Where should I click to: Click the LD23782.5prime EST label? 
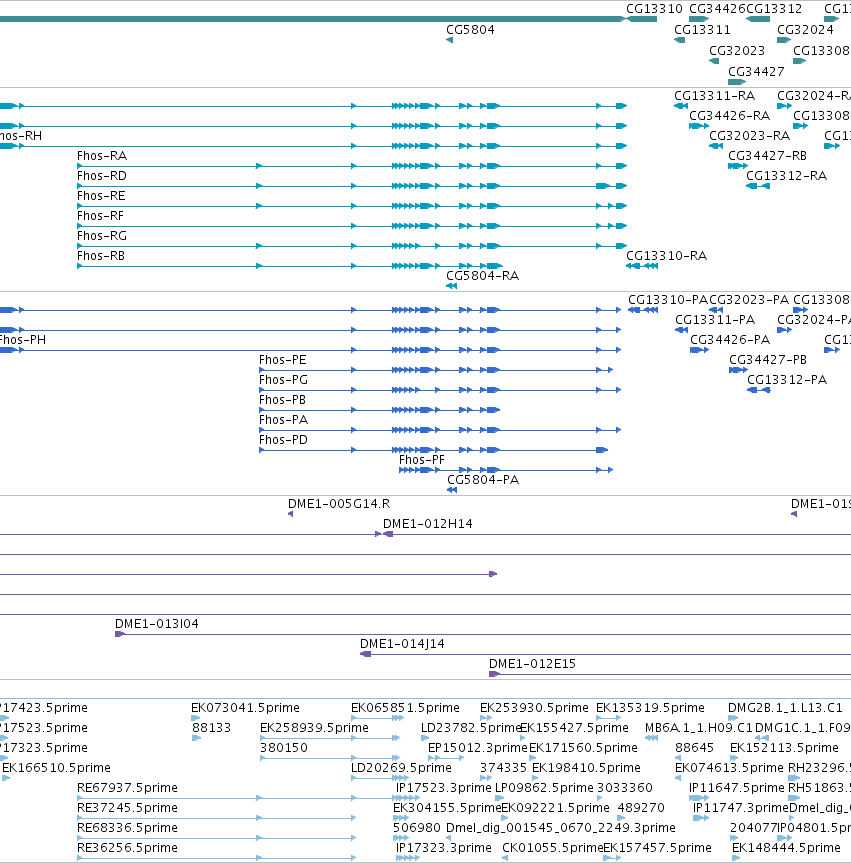click(471, 728)
